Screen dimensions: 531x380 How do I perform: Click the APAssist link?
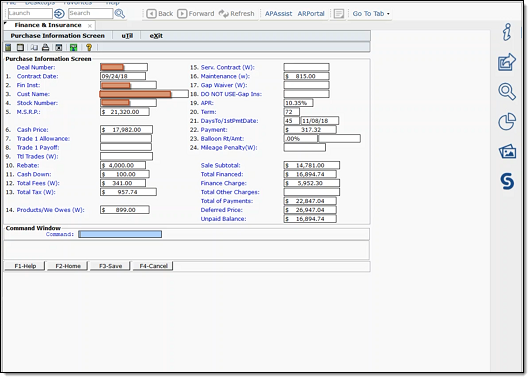point(278,14)
